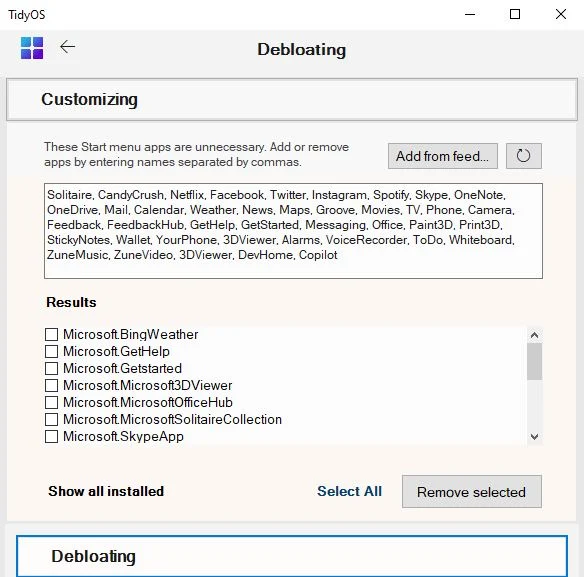This screenshot has width=584, height=577.
Task: Open Add from feed... button
Action: [442, 156]
